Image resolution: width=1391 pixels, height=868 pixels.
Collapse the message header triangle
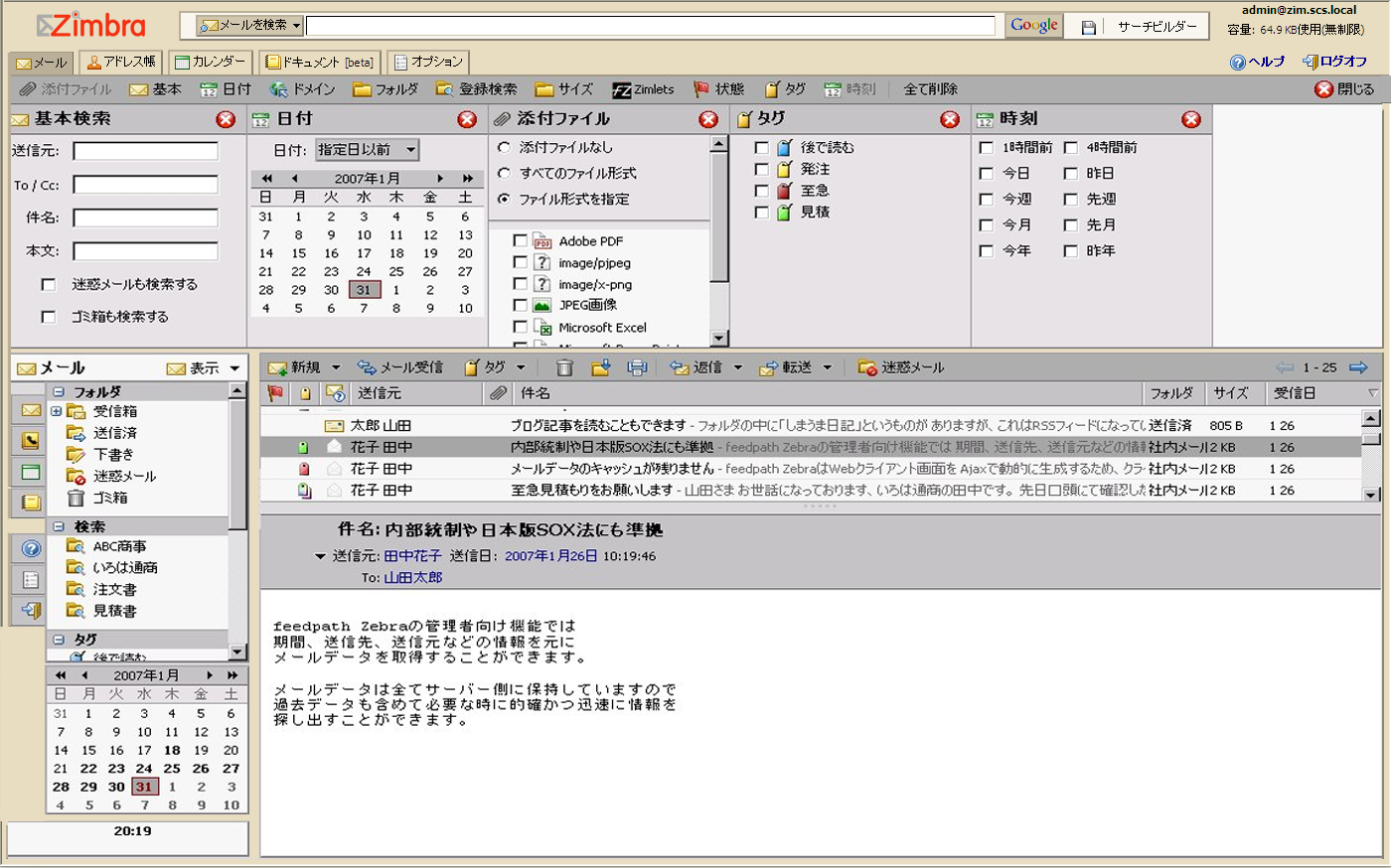click(320, 556)
